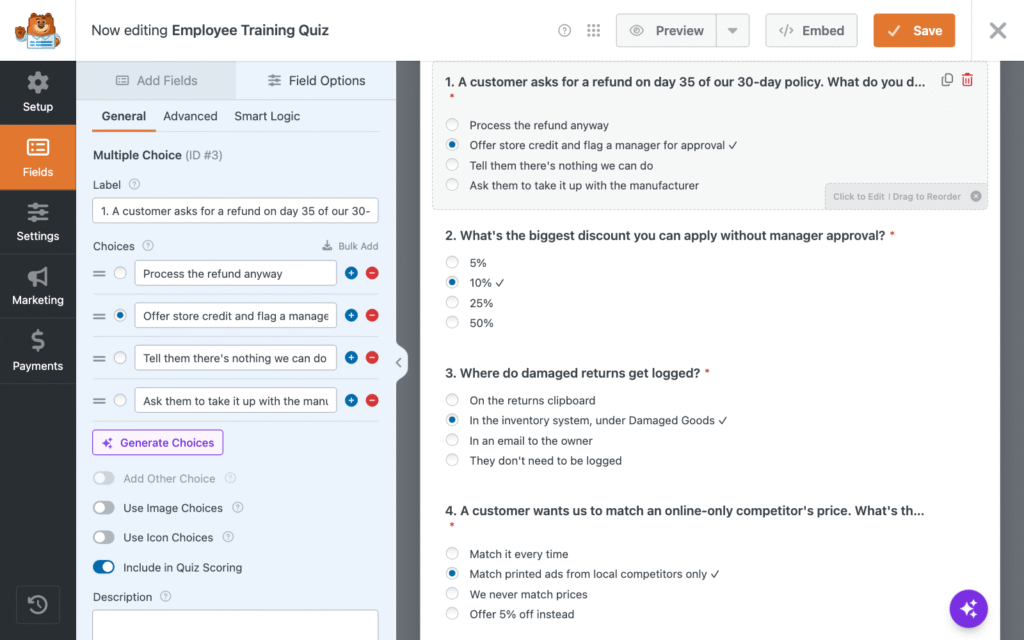Viewport: 1024px width, 640px height.
Task: Select question 4 competitor's price heading
Action: tap(684, 511)
